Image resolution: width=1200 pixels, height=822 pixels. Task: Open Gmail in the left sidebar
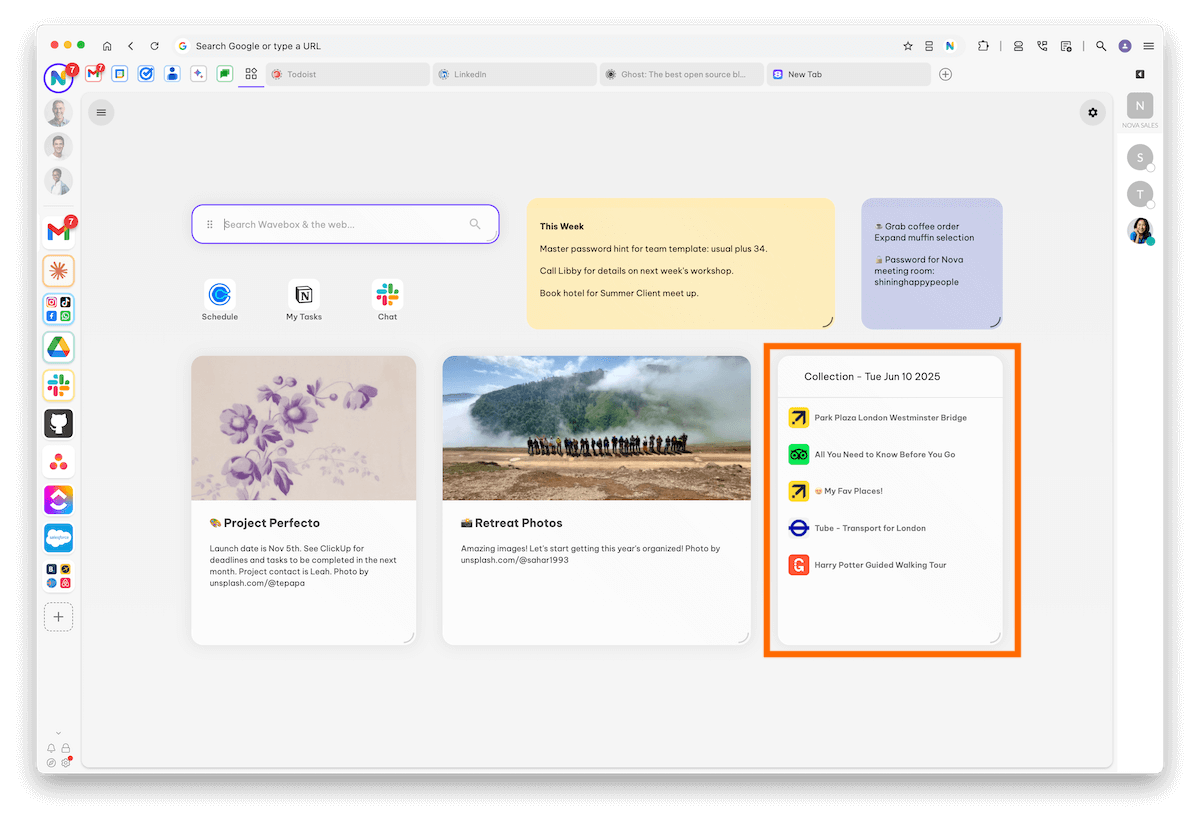[x=59, y=232]
